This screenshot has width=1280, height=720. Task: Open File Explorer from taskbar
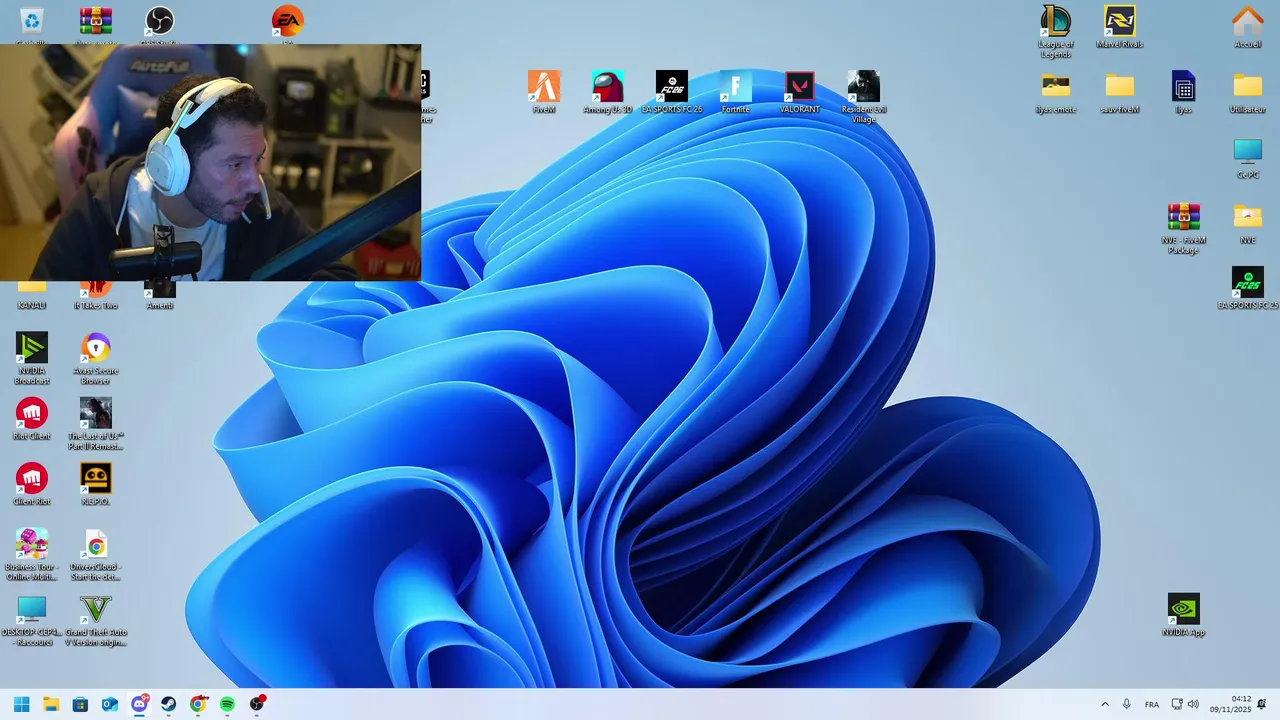point(51,704)
